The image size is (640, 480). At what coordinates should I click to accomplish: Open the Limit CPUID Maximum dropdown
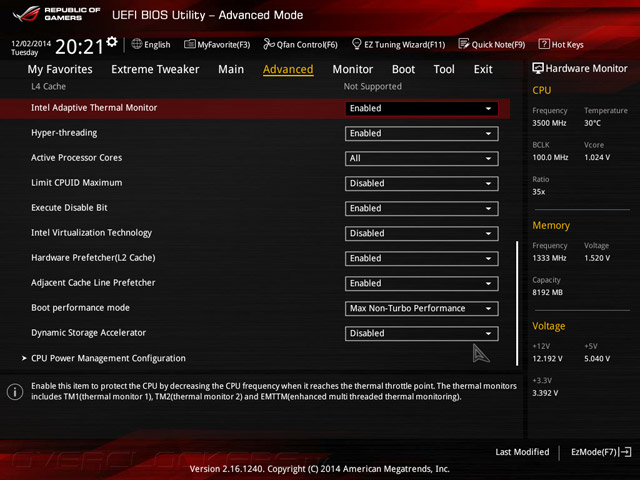pos(422,183)
